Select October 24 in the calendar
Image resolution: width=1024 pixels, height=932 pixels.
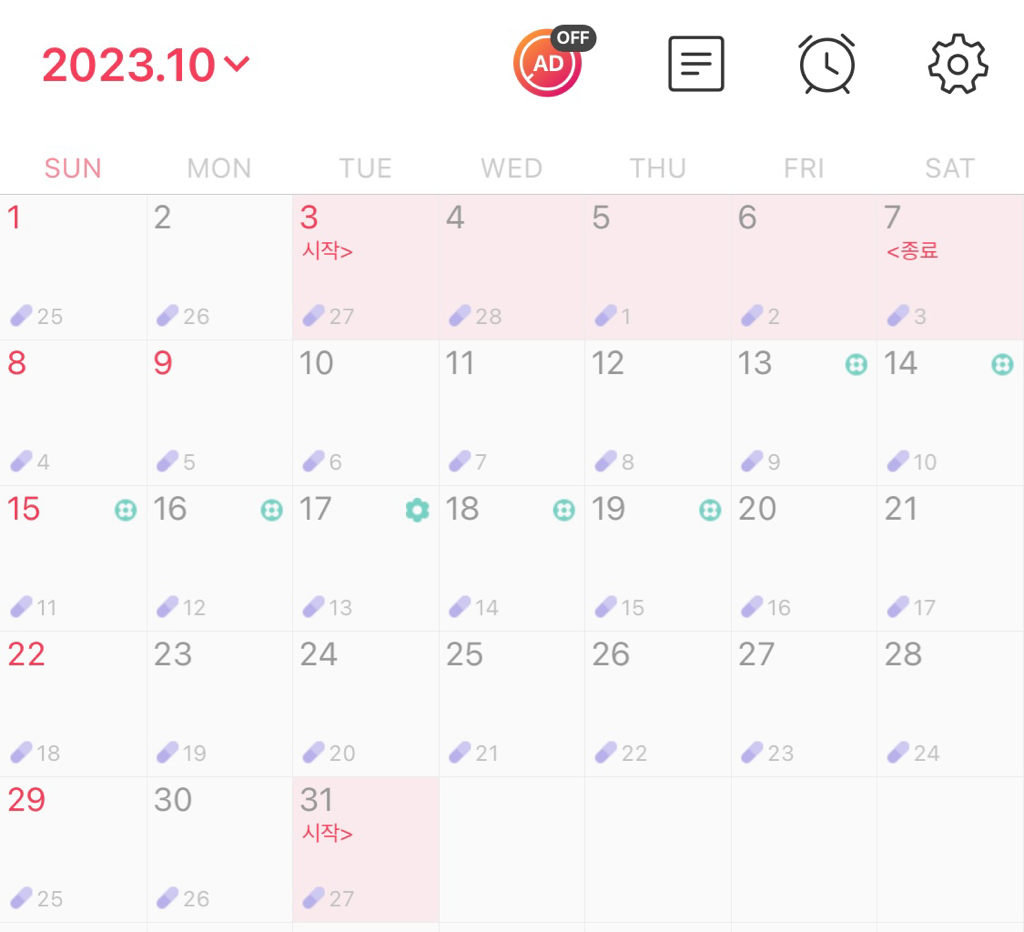(x=365, y=703)
